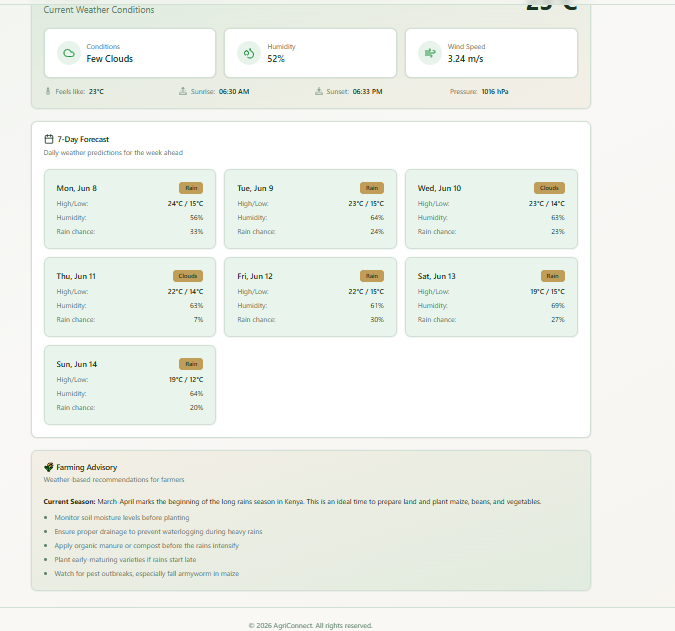Viewport: 675px width, 631px height.
Task: Click the 'Feels like' 23°C value
Action: click(x=96, y=91)
